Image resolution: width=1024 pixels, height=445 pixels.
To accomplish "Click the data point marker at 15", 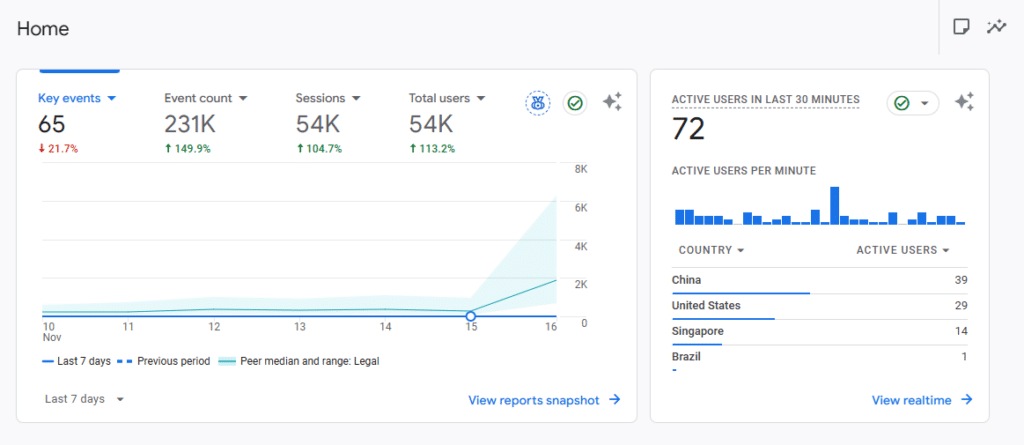I will [471, 316].
